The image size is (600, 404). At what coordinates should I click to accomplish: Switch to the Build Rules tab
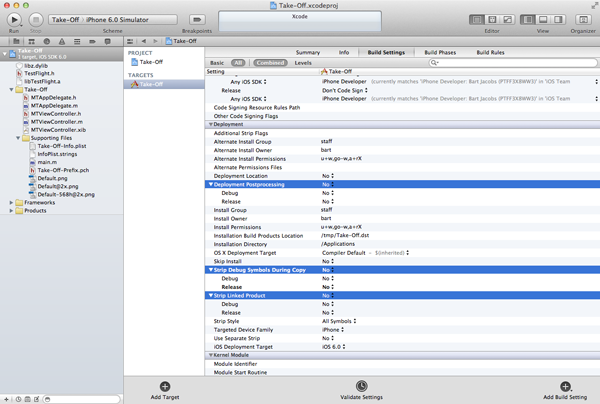490,52
